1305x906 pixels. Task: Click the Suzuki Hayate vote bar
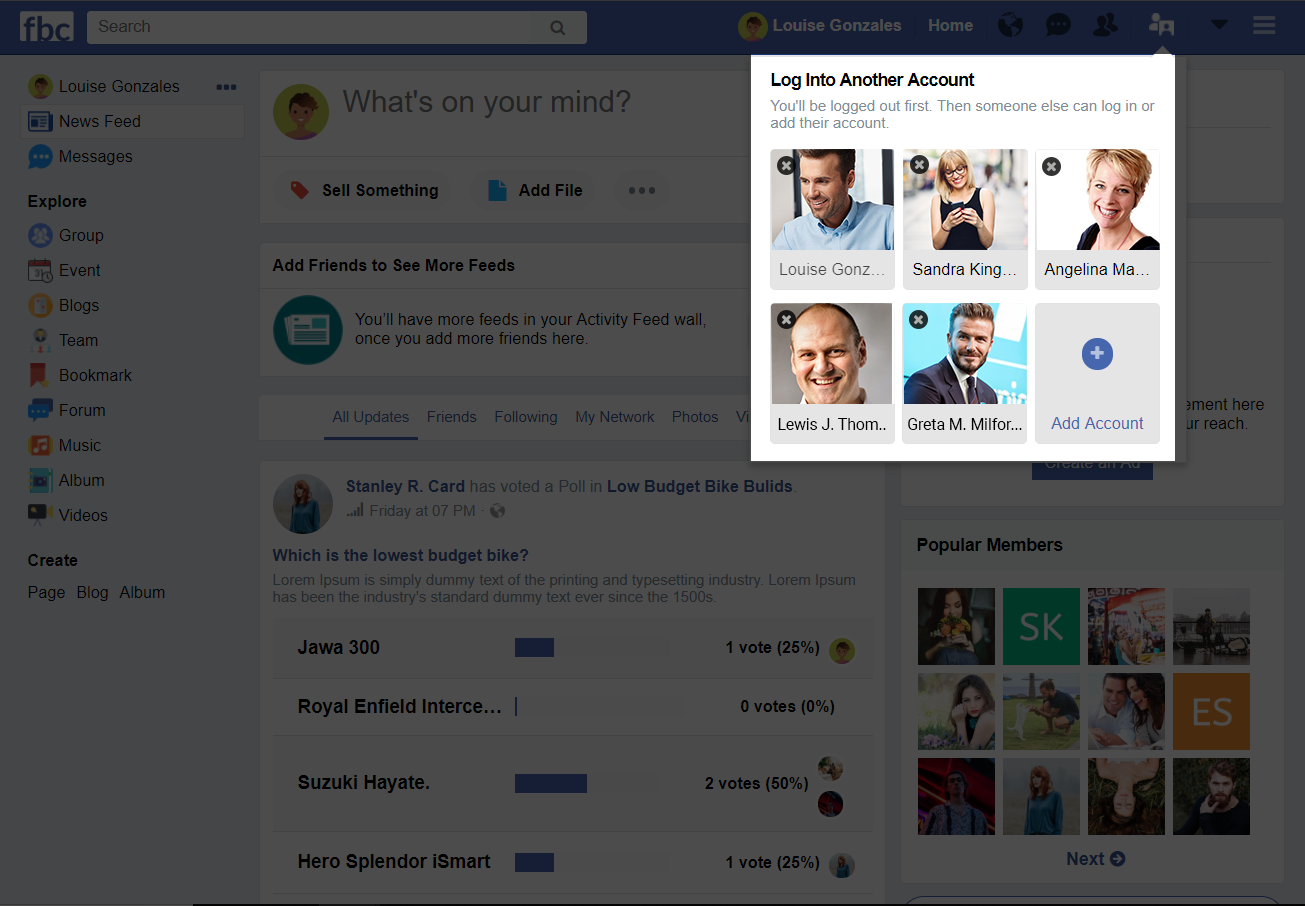click(x=551, y=783)
